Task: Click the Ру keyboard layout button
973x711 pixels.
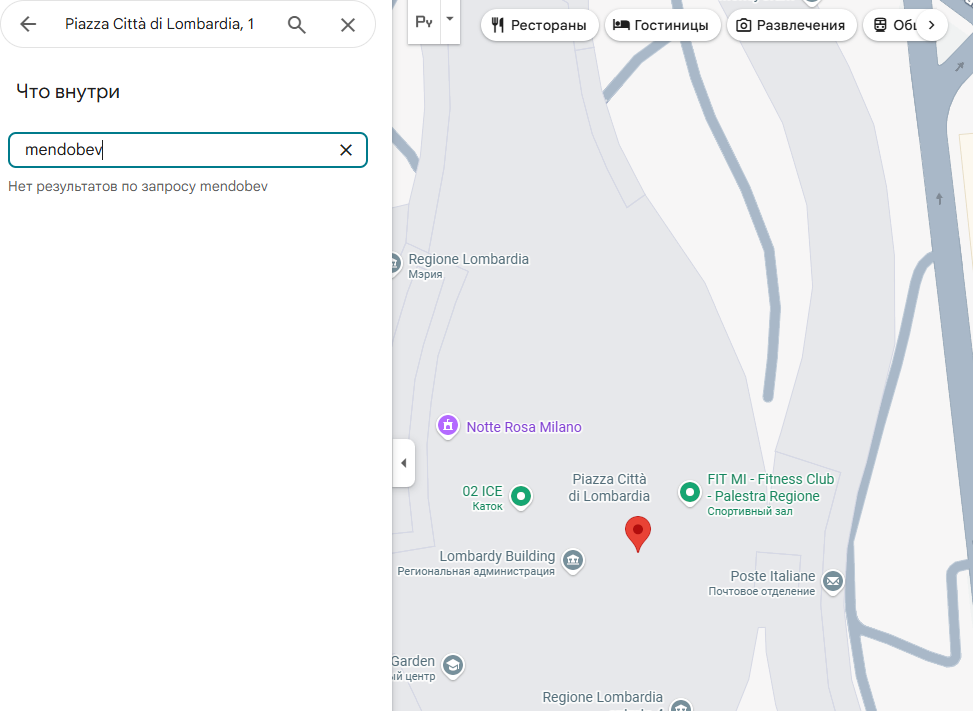Action: tap(424, 19)
